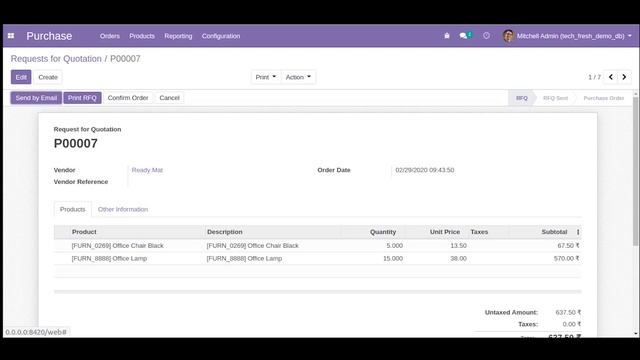Expand the Action dropdown

tap(298, 77)
